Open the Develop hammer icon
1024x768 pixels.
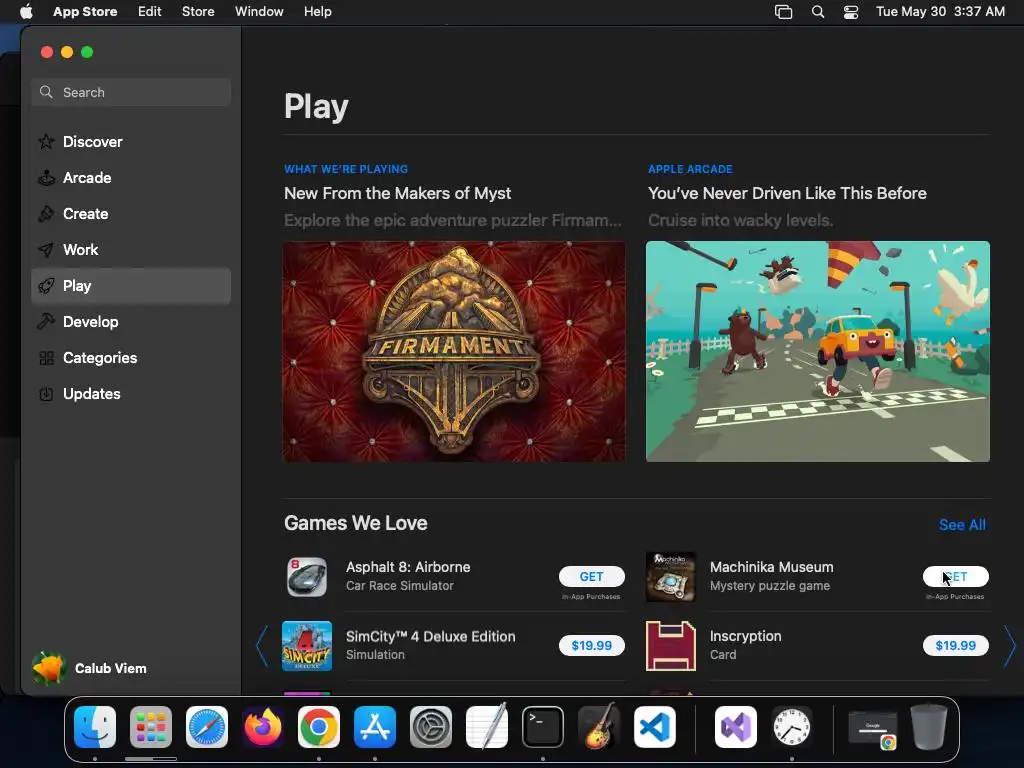click(x=46, y=321)
